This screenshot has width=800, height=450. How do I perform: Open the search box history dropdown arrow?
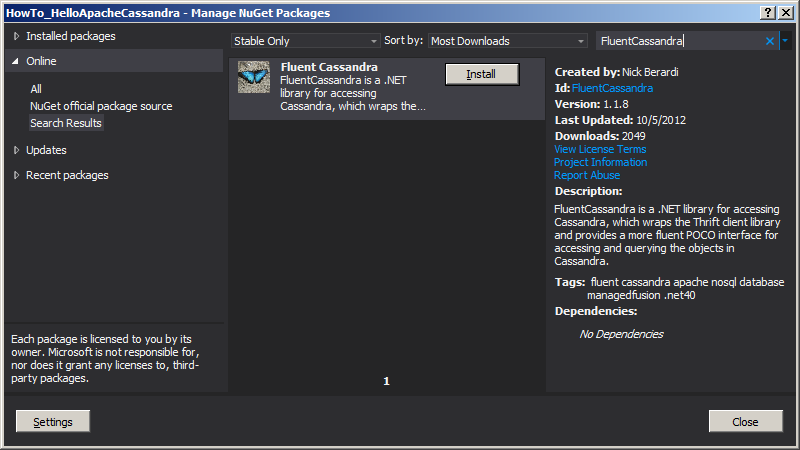(x=785, y=41)
